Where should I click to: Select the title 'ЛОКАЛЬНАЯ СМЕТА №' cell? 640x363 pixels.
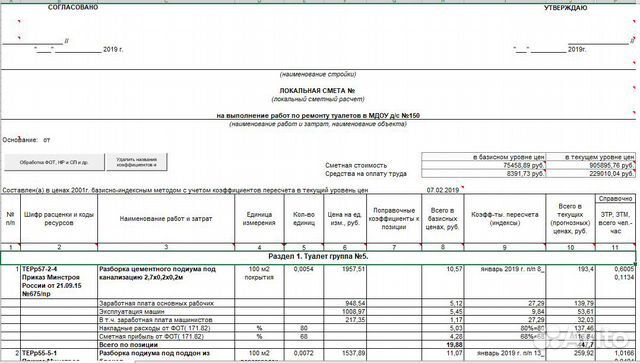point(317,91)
